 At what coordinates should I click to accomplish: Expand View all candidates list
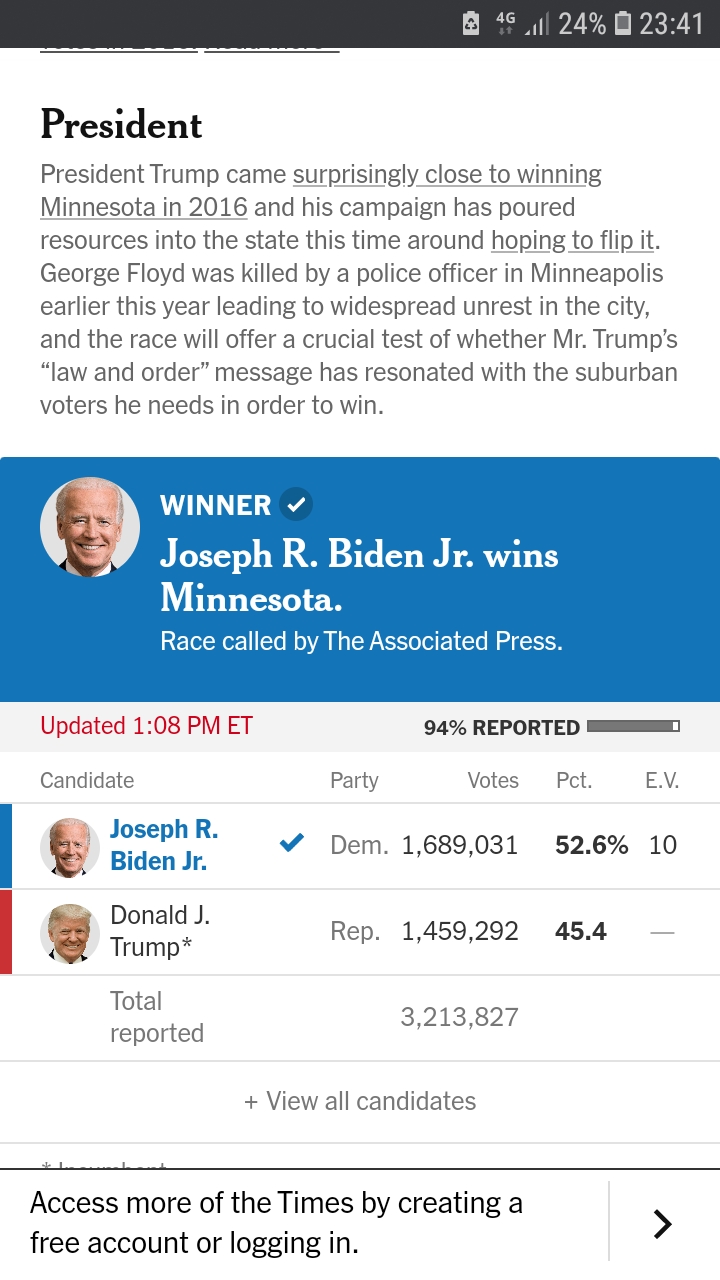[x=360, y=1101]
